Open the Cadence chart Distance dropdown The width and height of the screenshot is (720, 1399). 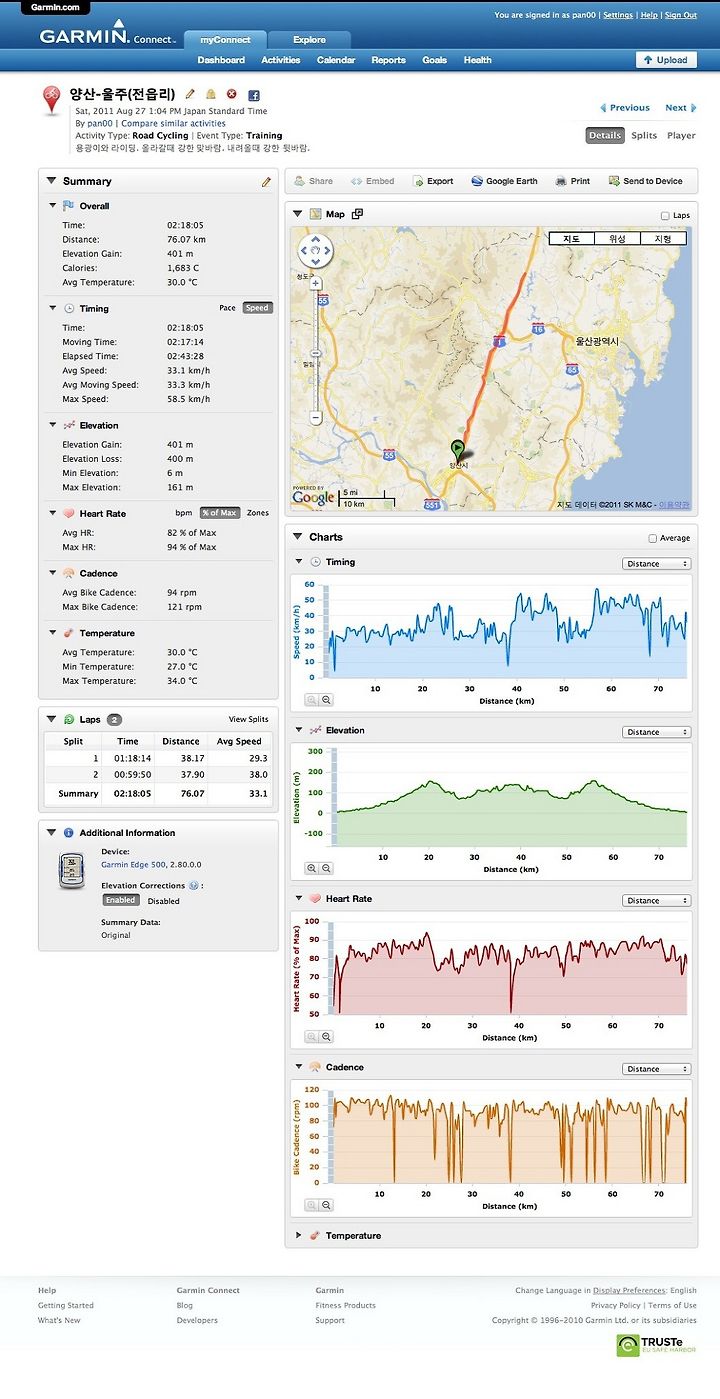(x=656, y=1069)
